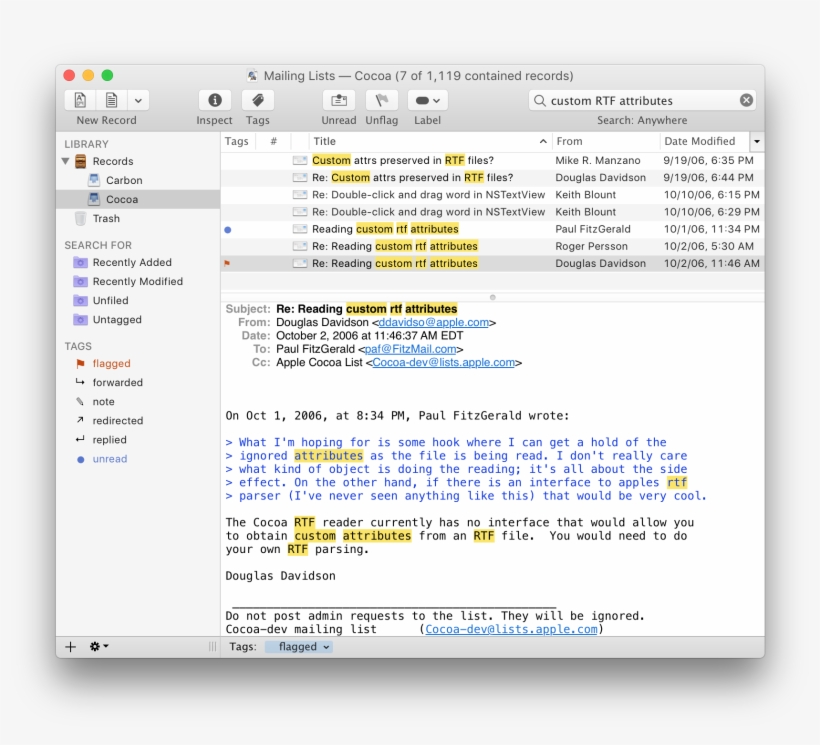Collapse the Records disclosure triangle
The width and height of the screenshot is (820, 745).
67,161
